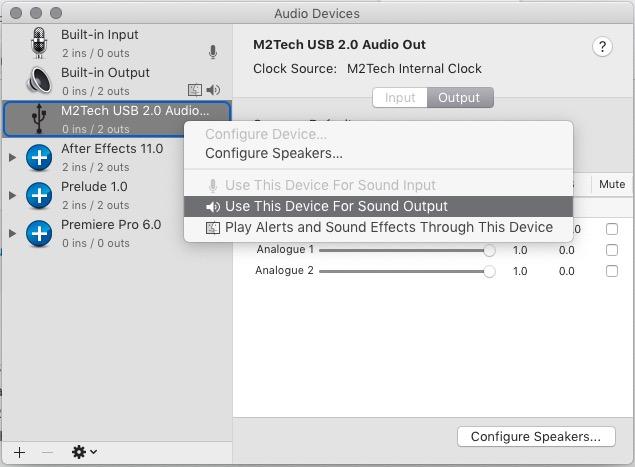Select Configure Speakers... in the context menu

click(274, 154)
